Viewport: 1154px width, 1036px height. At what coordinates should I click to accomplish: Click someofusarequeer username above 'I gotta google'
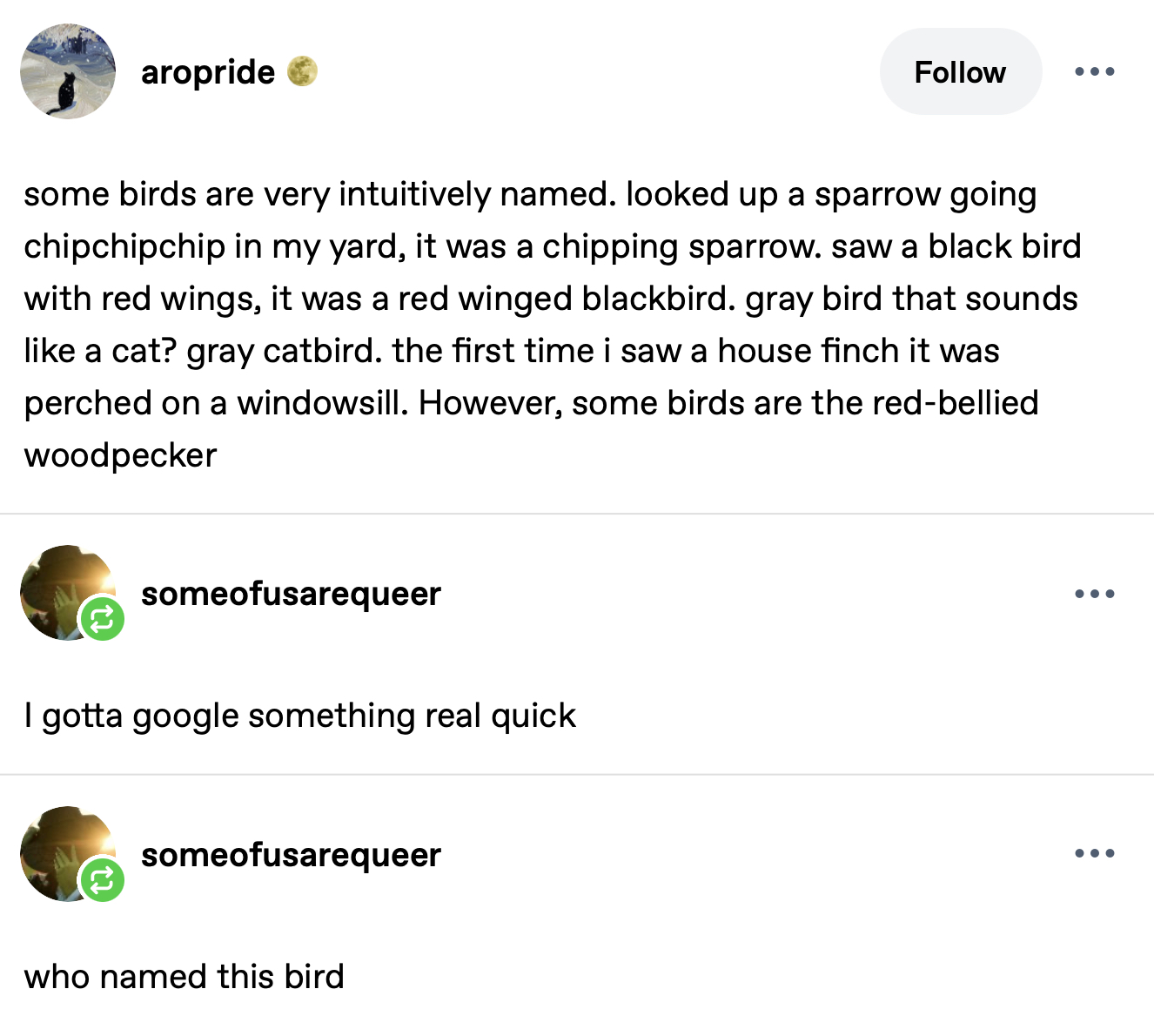[291, 594]
